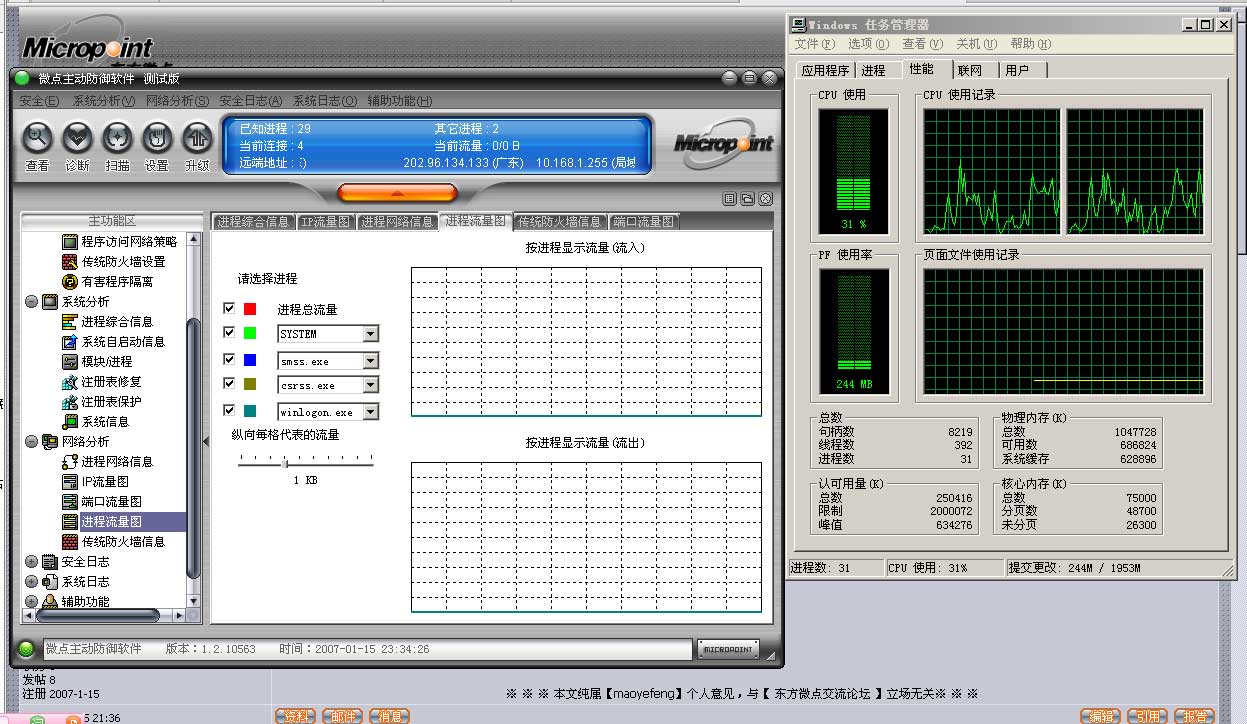Screen dimensions: 1247x724
Task: Open the smss.exe process dropdown
Action: 371,361
